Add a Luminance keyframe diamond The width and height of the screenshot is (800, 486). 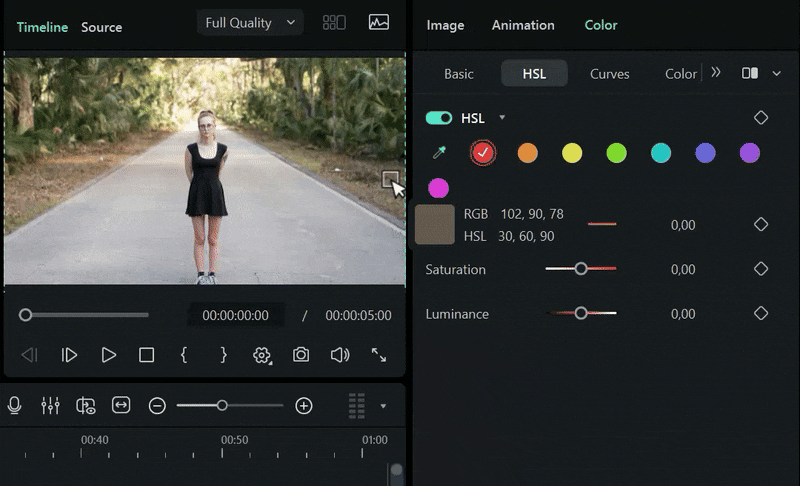761,313
